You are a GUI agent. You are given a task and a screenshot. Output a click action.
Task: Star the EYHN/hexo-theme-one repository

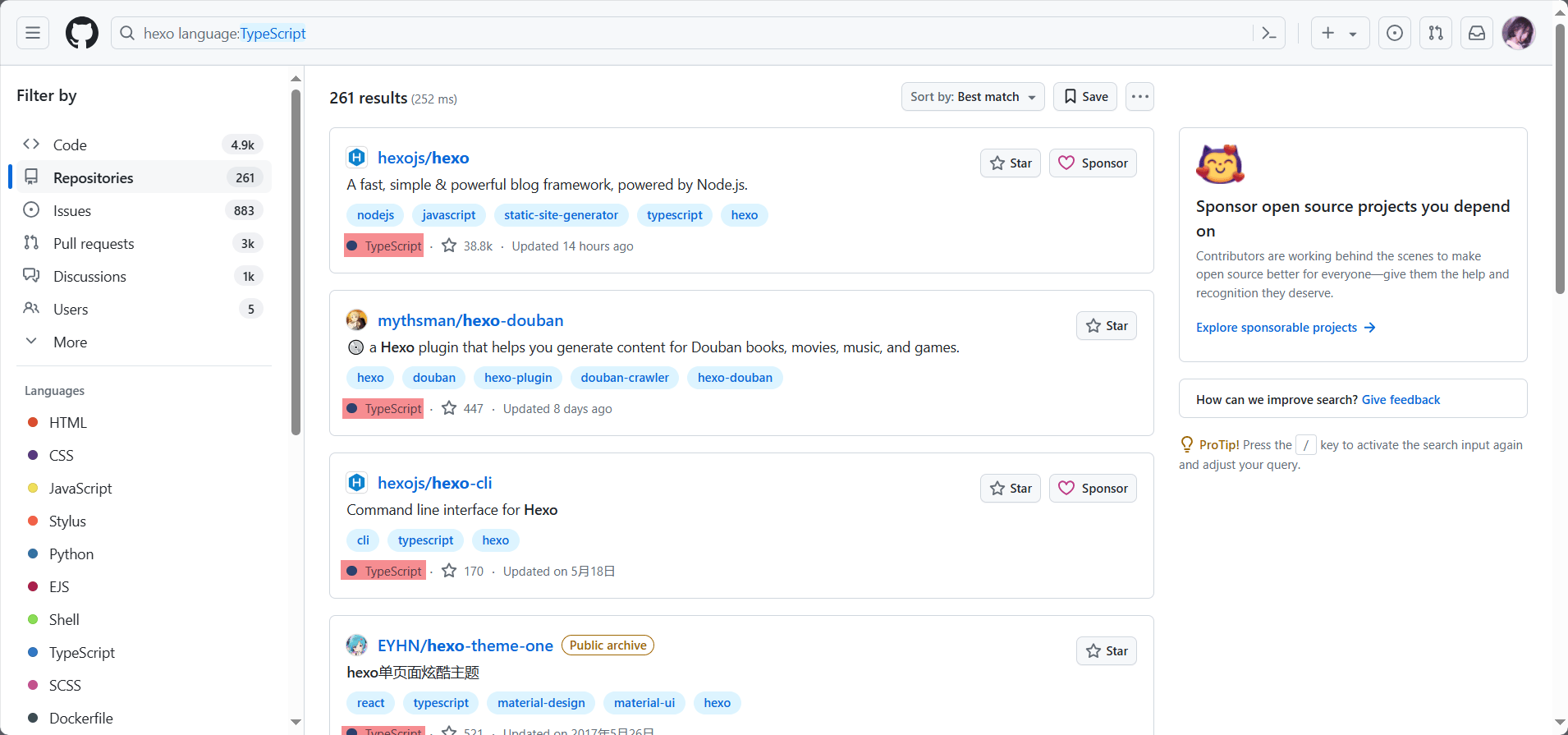(1107, 651)
